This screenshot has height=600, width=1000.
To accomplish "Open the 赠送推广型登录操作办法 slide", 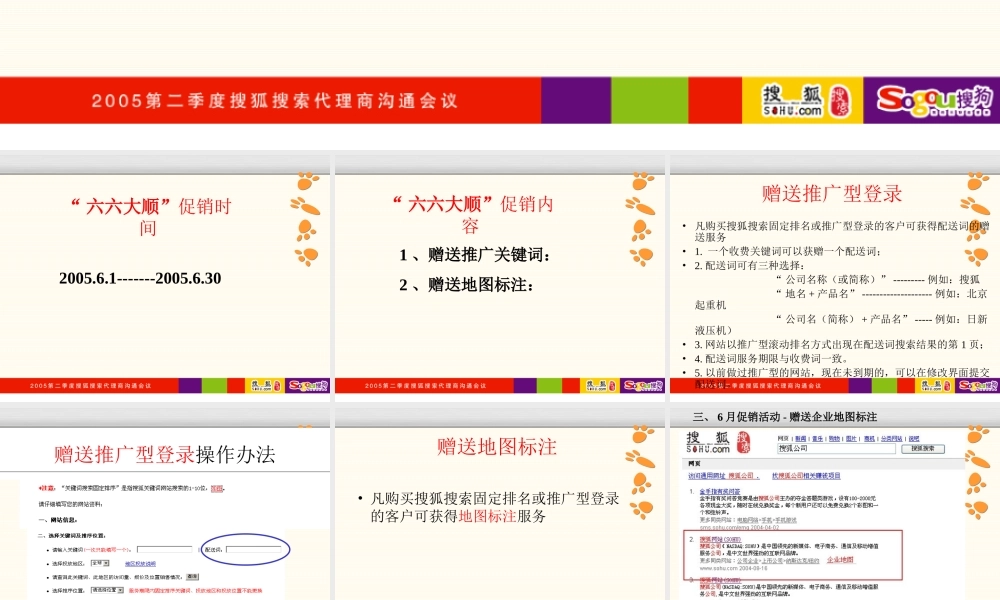I will point(165,502).
